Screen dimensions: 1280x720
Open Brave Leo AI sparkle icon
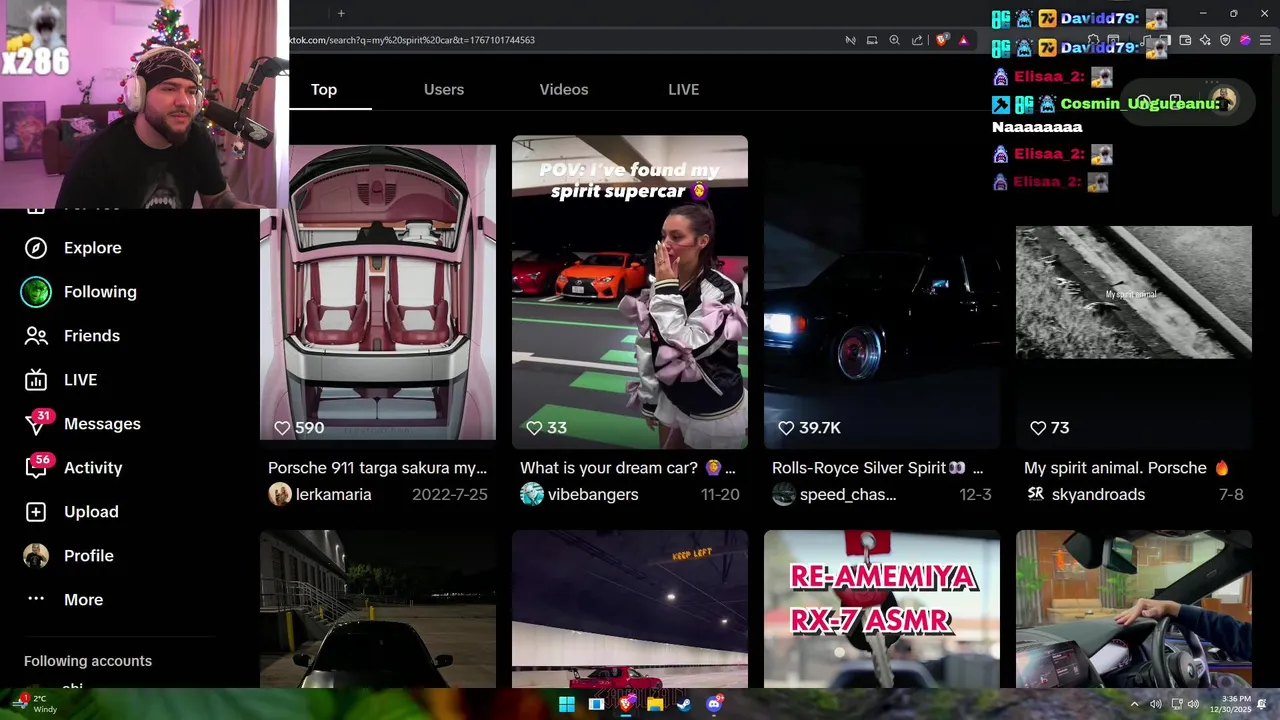pyautogui.click(x=1205, y=40)
